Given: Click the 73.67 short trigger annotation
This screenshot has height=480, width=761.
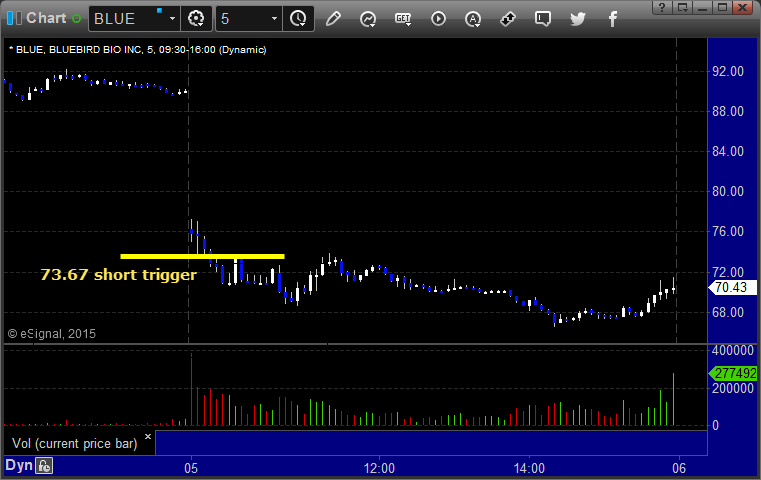Looking at the screenshot, I should click(x=118, y=275).
